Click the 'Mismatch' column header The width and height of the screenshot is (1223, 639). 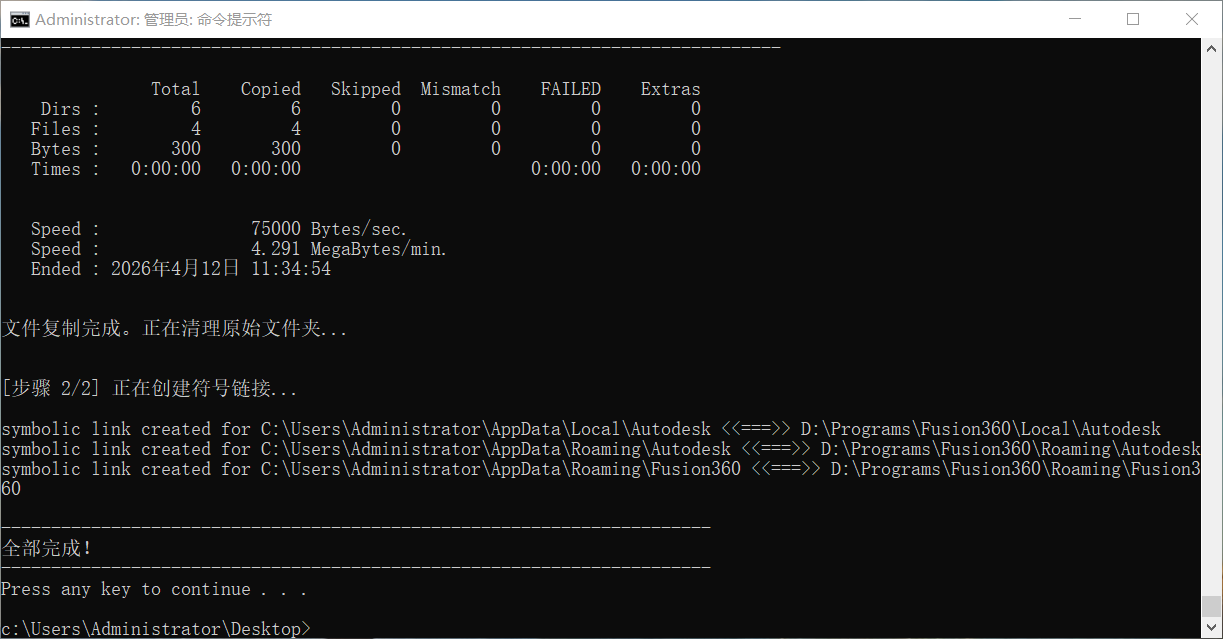(460, 89)
